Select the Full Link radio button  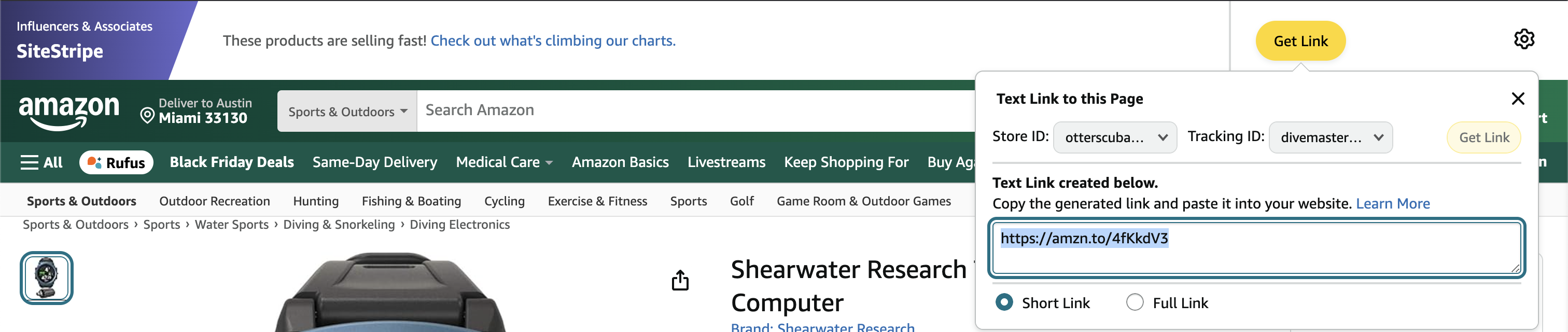pos(1135,302)
